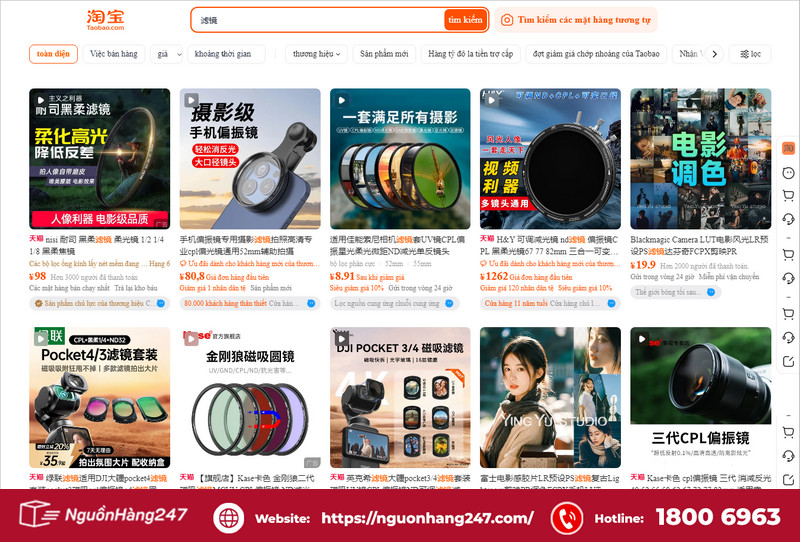Image resolution: width=800 pixels, height=542 pixels.
Task: Click blue icon beside '80.000 khách hàng thân thiết'
Action: [x=311, y=303]
